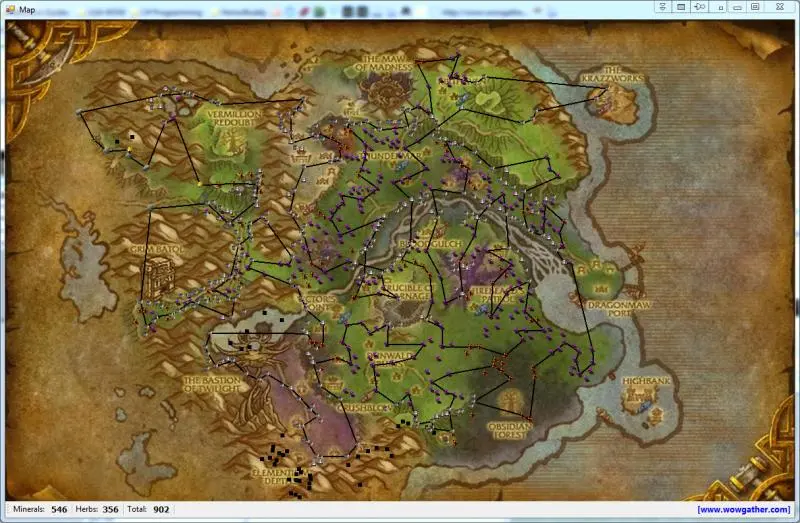Screen dimensions: 800x523
Task: Click the Total count 902
Action: point(161,509)
